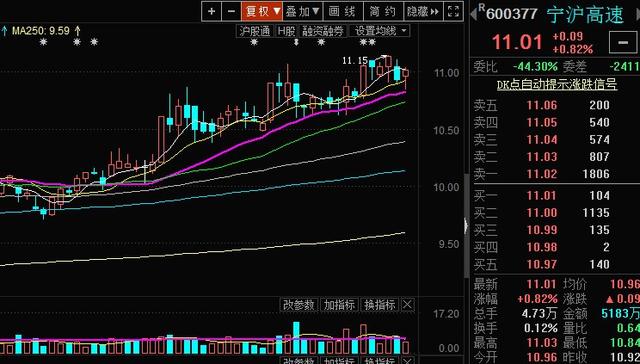The width and height of the screenshot is (640, 364).
Task: Close the volume indicator panel
Action: click(x=408, y=304)
